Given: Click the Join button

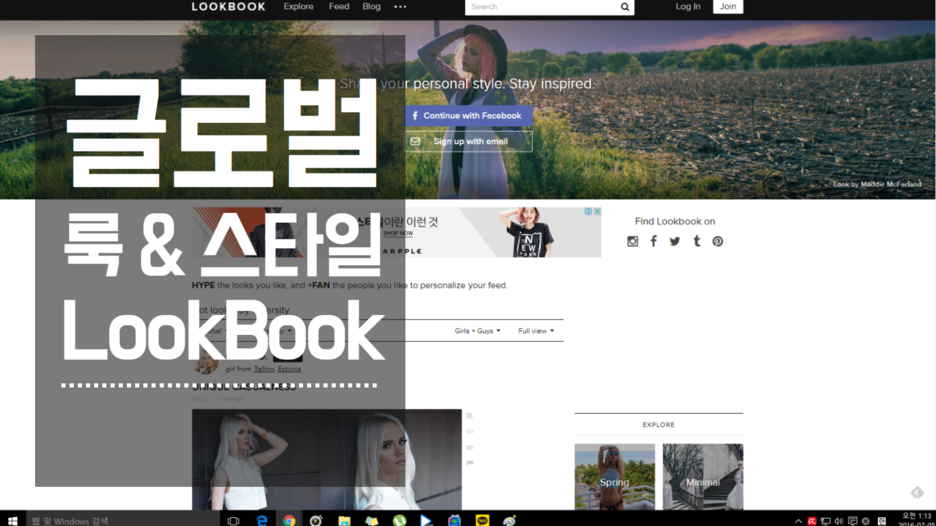Looking at the screenshot, I should pyautogui.click(x=728, y=7).
